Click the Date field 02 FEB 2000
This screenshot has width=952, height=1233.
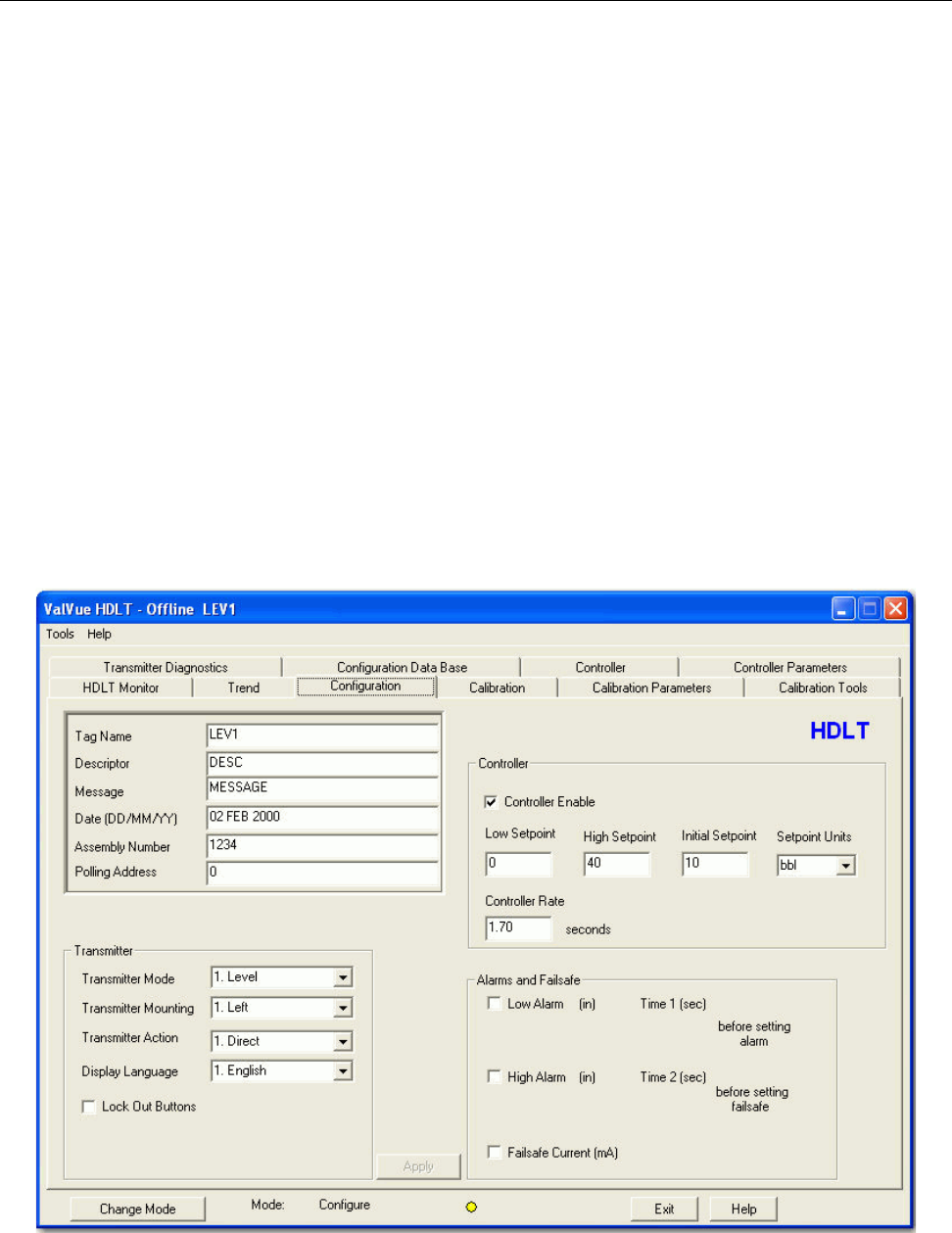(322, 818)
